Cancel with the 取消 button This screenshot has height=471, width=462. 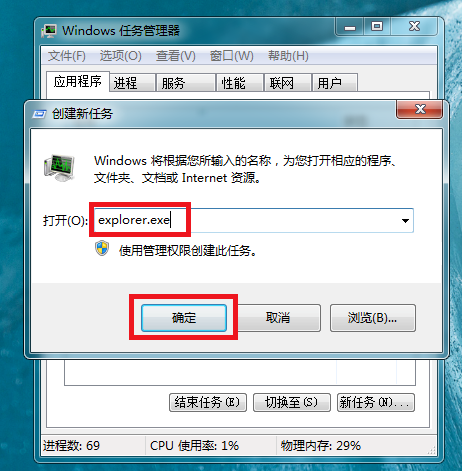[278, 318]
